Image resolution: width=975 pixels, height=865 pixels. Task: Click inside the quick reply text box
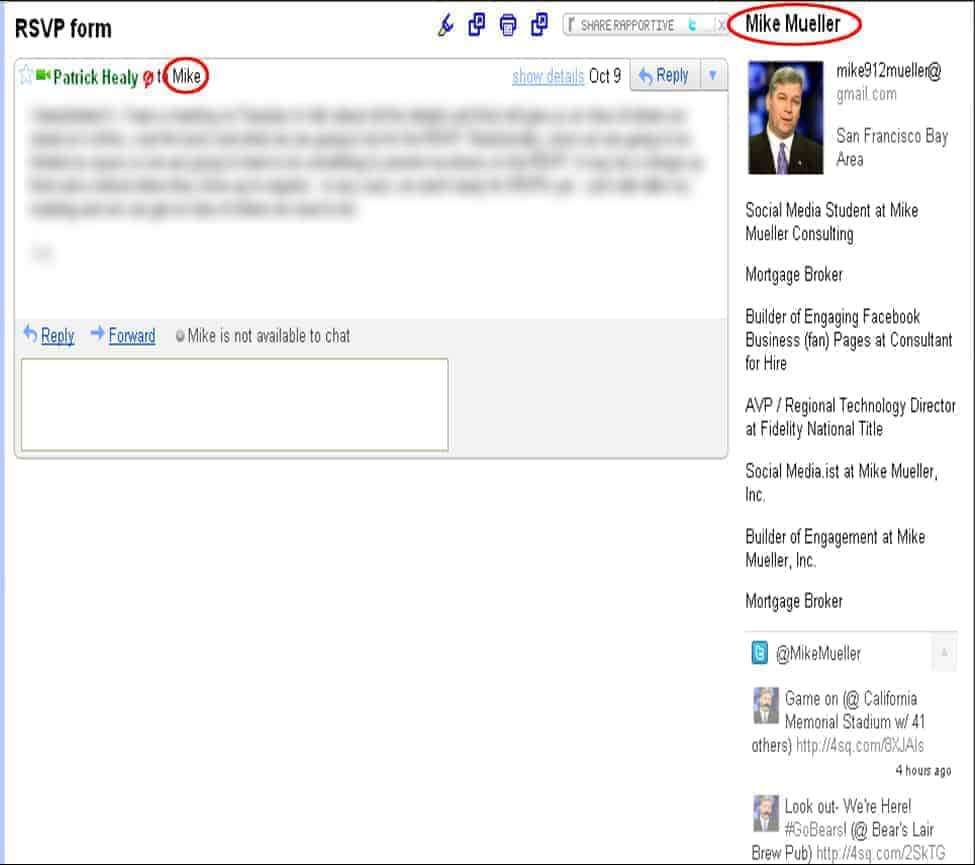(234, 405)
